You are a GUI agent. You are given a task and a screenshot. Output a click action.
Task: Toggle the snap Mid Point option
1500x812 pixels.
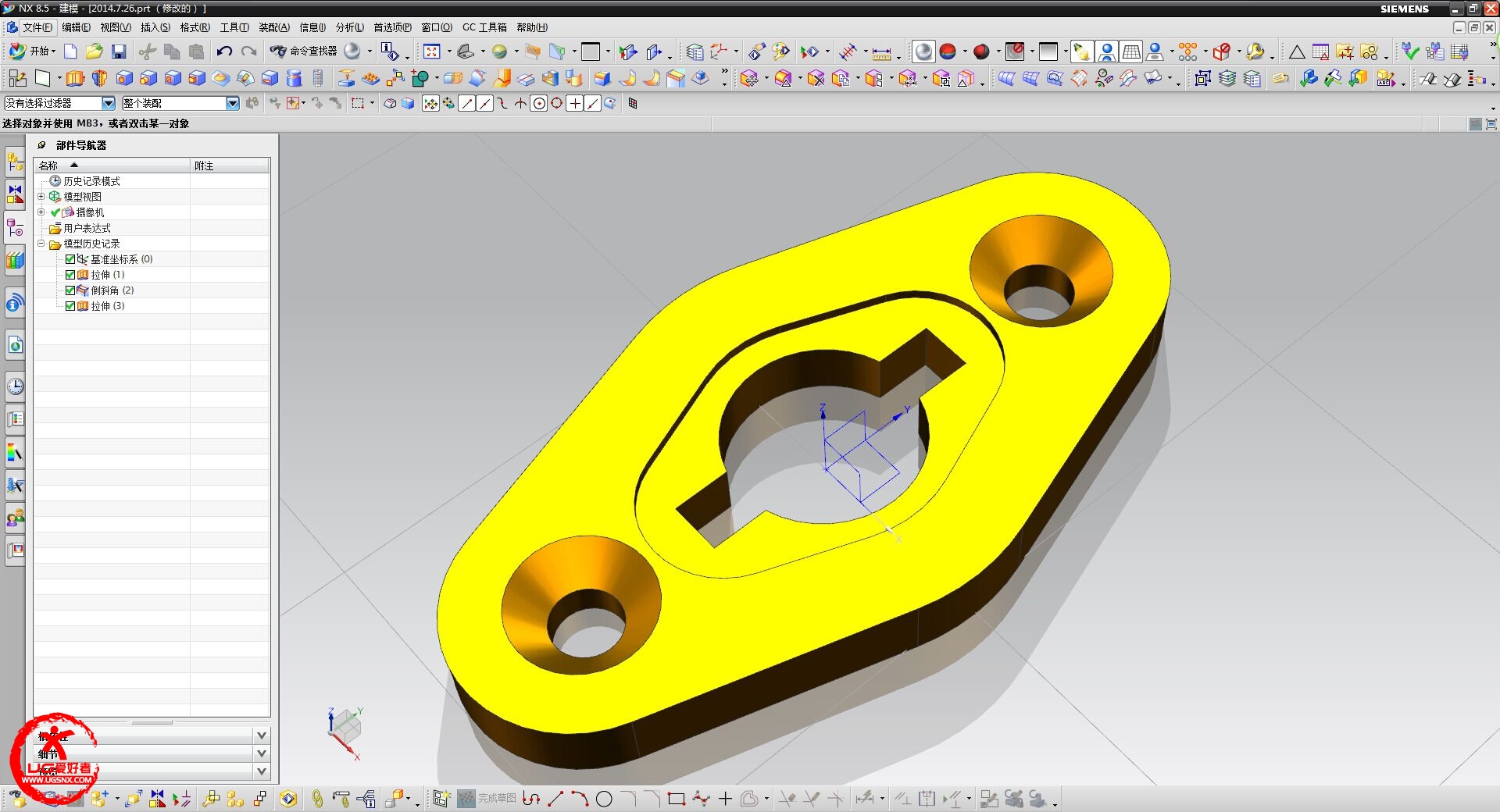pos(484,103)
